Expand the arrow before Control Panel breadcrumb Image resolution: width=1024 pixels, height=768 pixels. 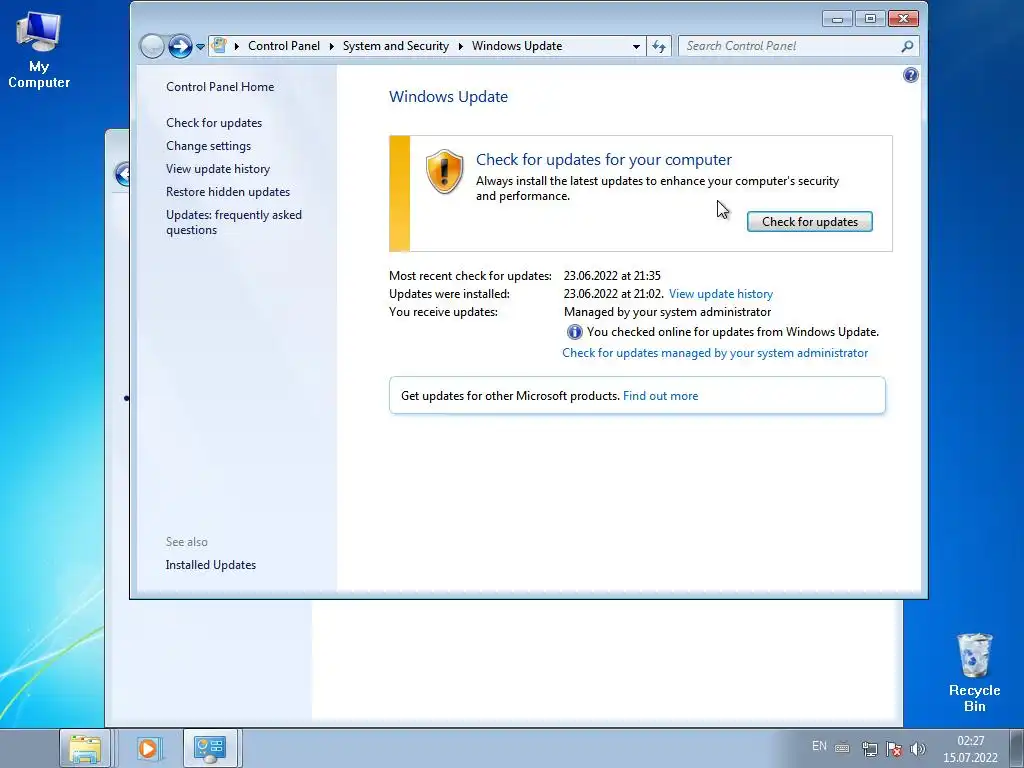[x=236, y=46]
